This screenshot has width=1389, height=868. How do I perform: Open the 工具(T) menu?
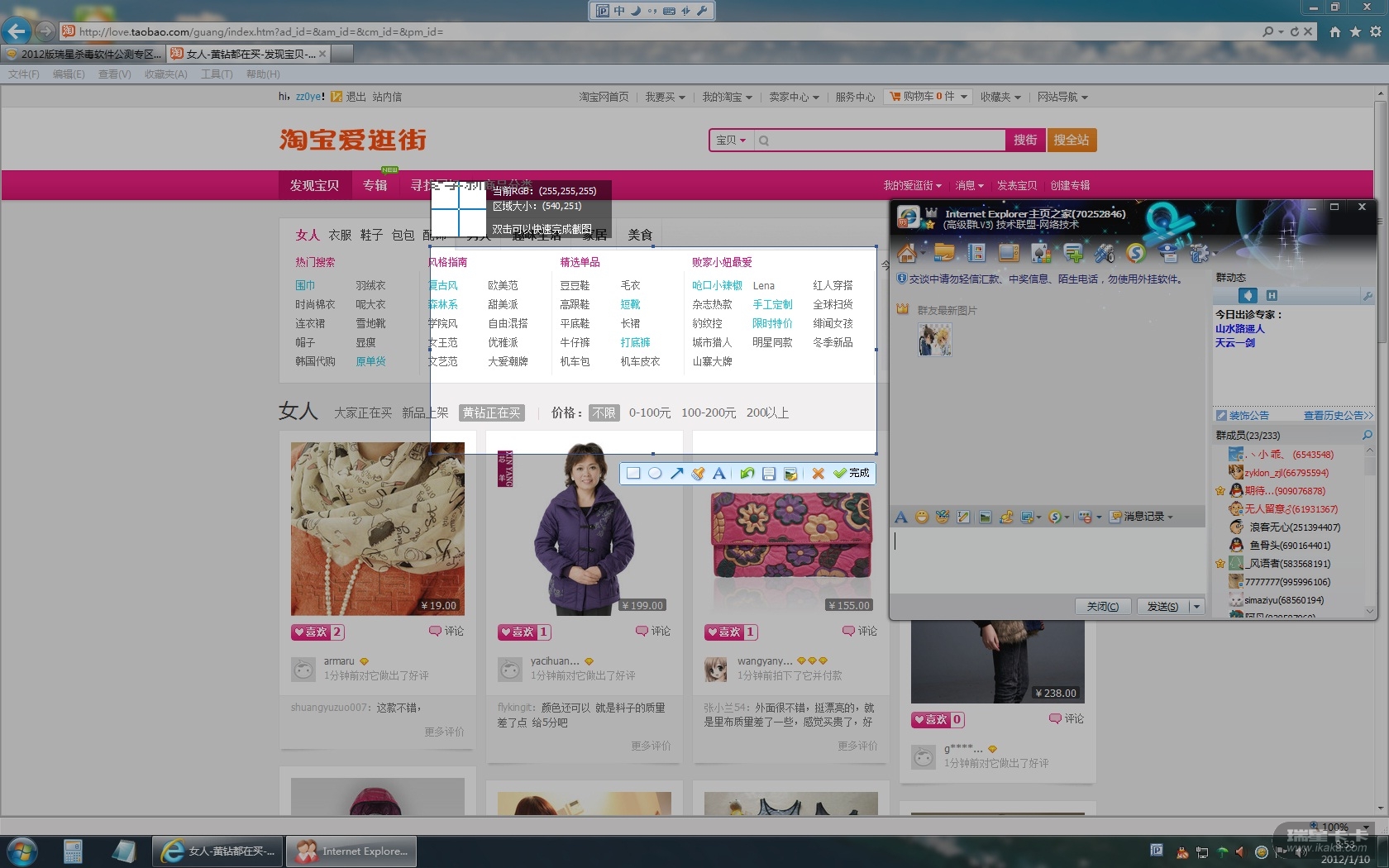217,74
